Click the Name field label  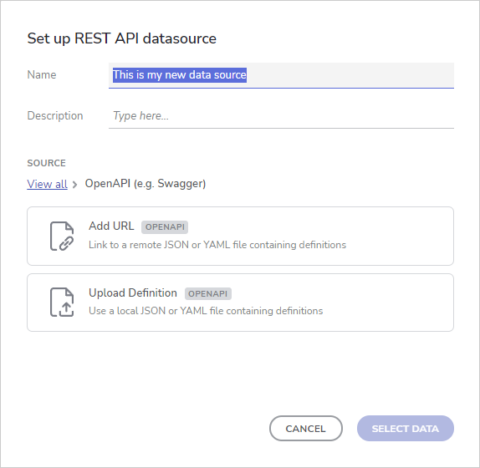point(42,75)
